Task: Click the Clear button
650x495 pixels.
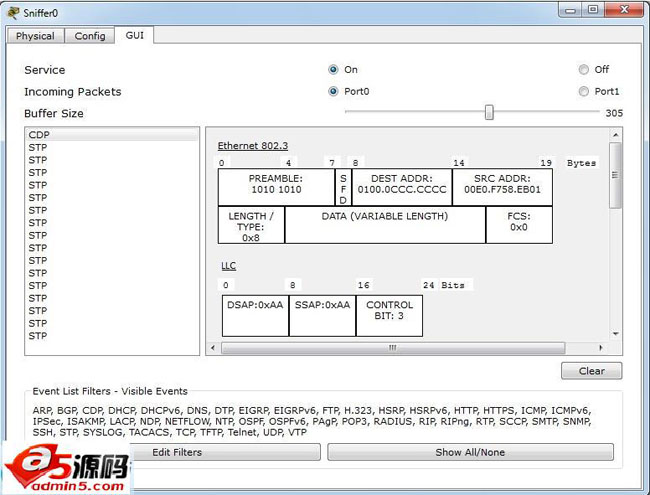Action: tap(592, 371)
